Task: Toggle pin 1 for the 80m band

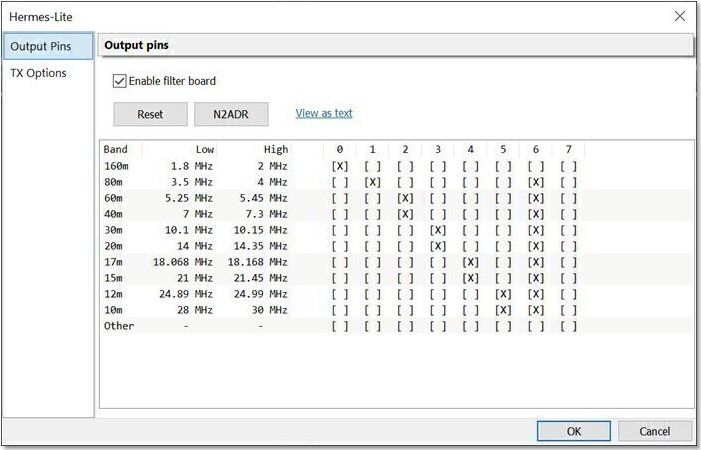Action: click(x=372, y=182)
